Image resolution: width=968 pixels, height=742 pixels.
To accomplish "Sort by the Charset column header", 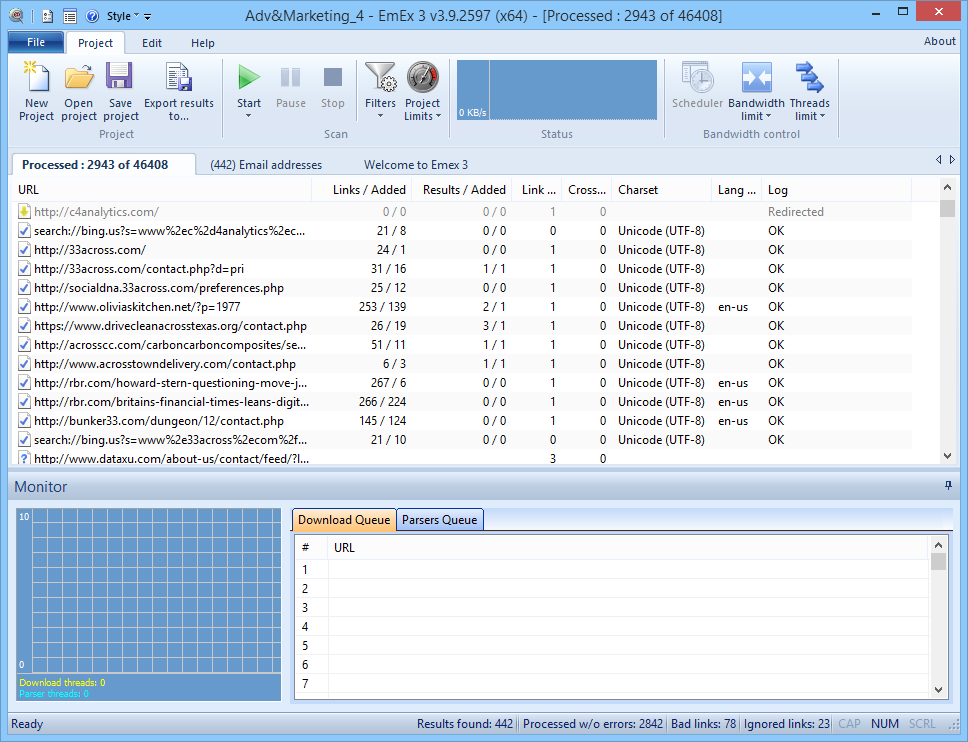I will 638,190.
